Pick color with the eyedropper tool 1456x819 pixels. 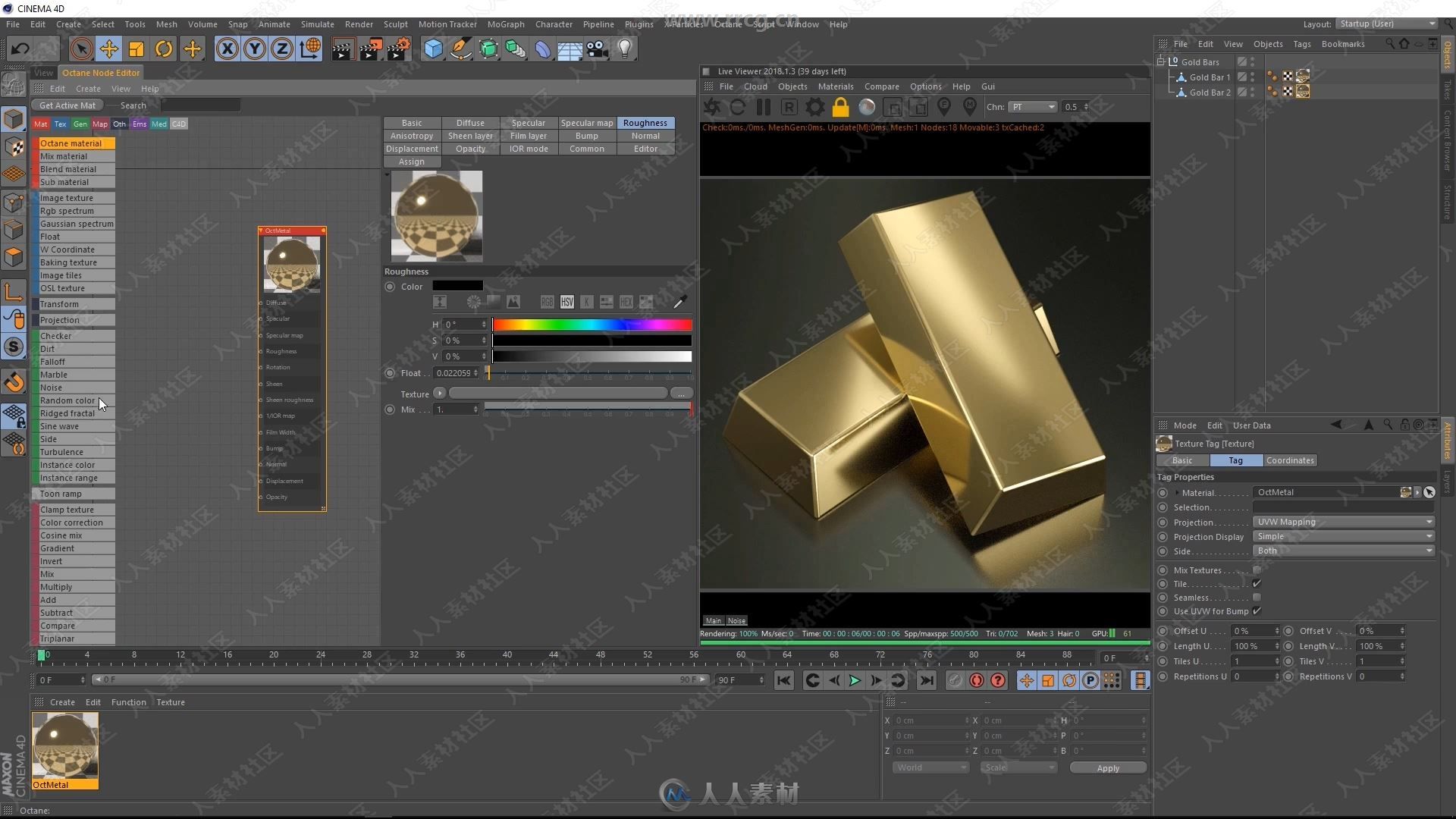tap(679, 302)
